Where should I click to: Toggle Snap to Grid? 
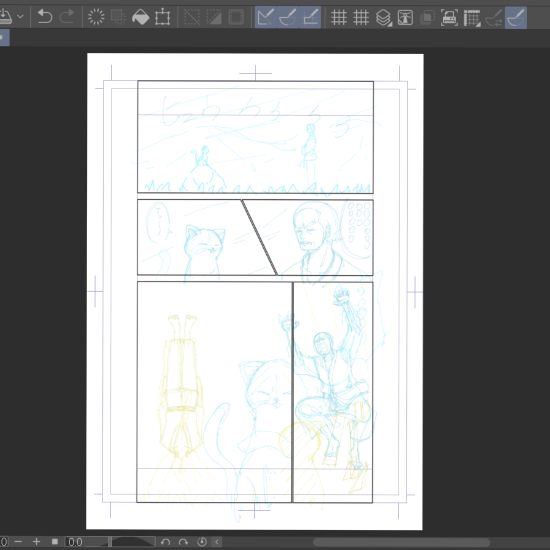click(310, 17)
